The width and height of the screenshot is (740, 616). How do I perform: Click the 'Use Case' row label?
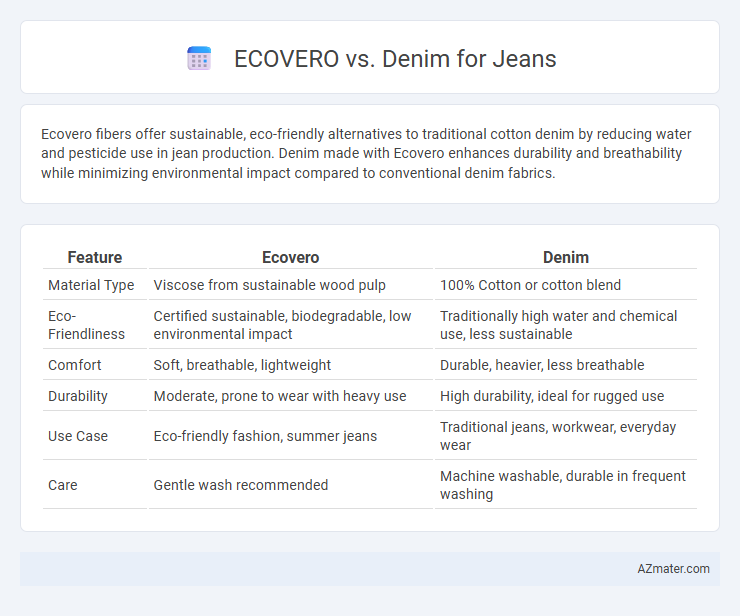coord(78,436)
